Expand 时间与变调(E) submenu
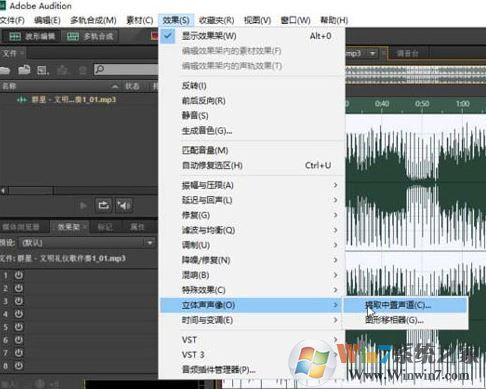 click(252, 320)
